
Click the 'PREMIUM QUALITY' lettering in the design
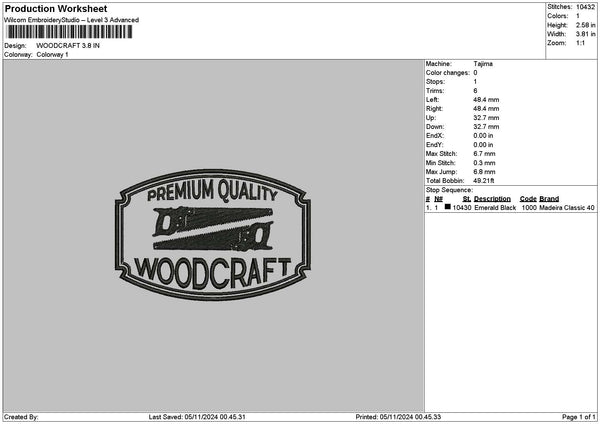(212, 191)
